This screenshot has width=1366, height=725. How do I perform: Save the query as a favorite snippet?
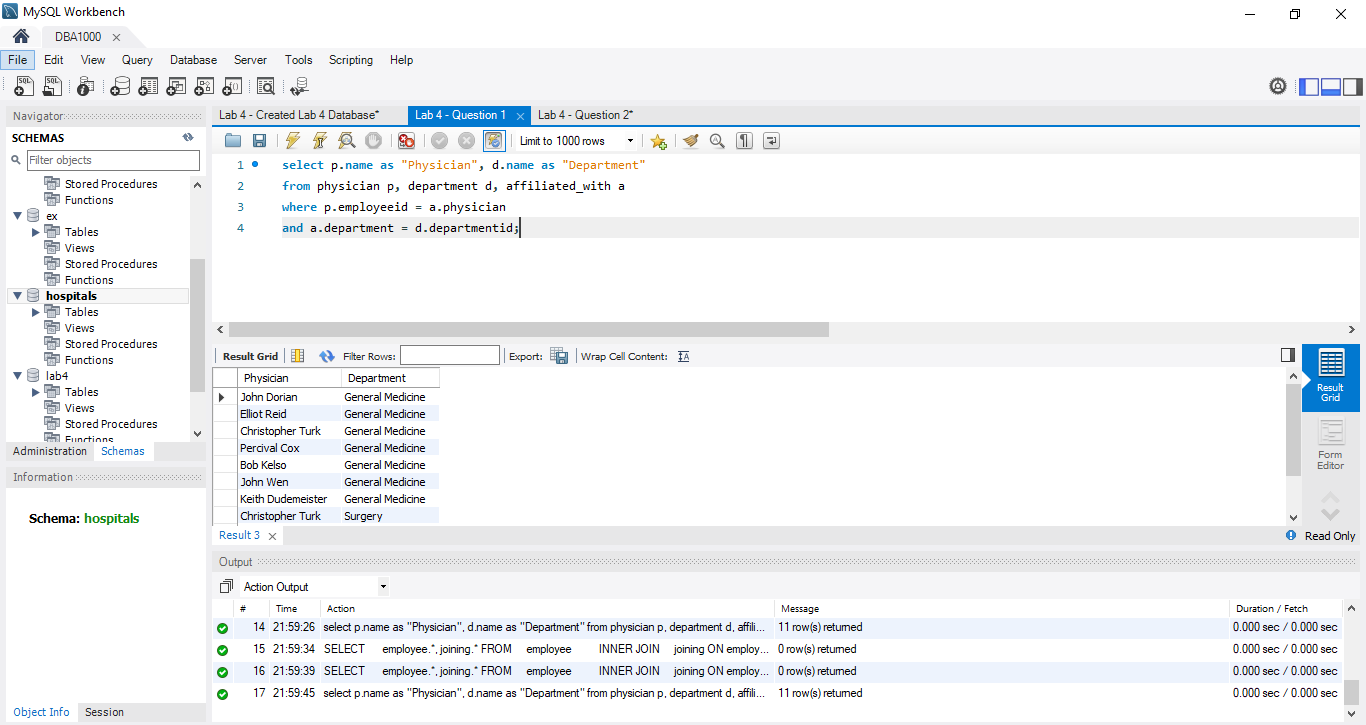pyautogui.click(x=658, y=141)
